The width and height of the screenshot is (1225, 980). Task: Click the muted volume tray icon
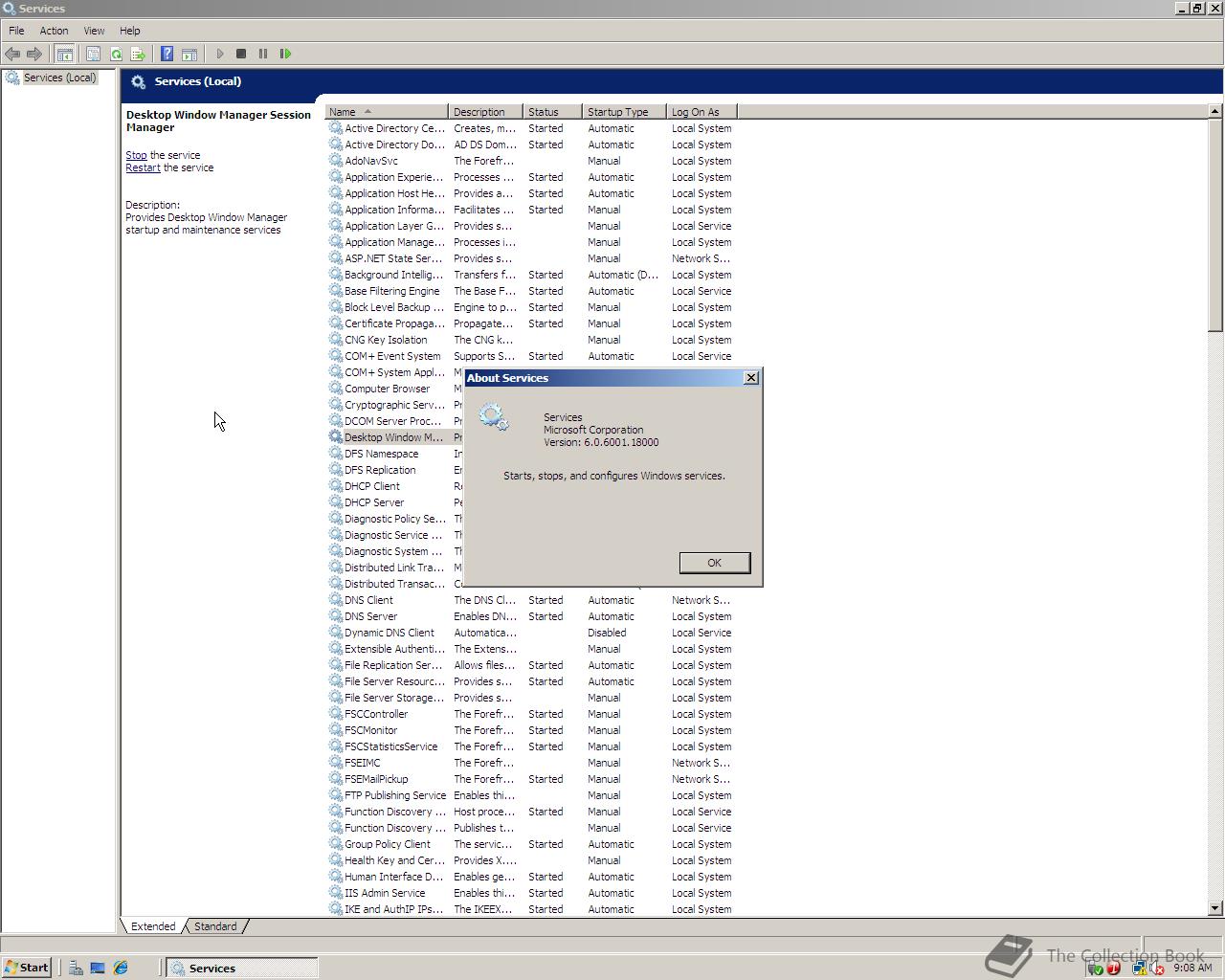point(1157,968)
